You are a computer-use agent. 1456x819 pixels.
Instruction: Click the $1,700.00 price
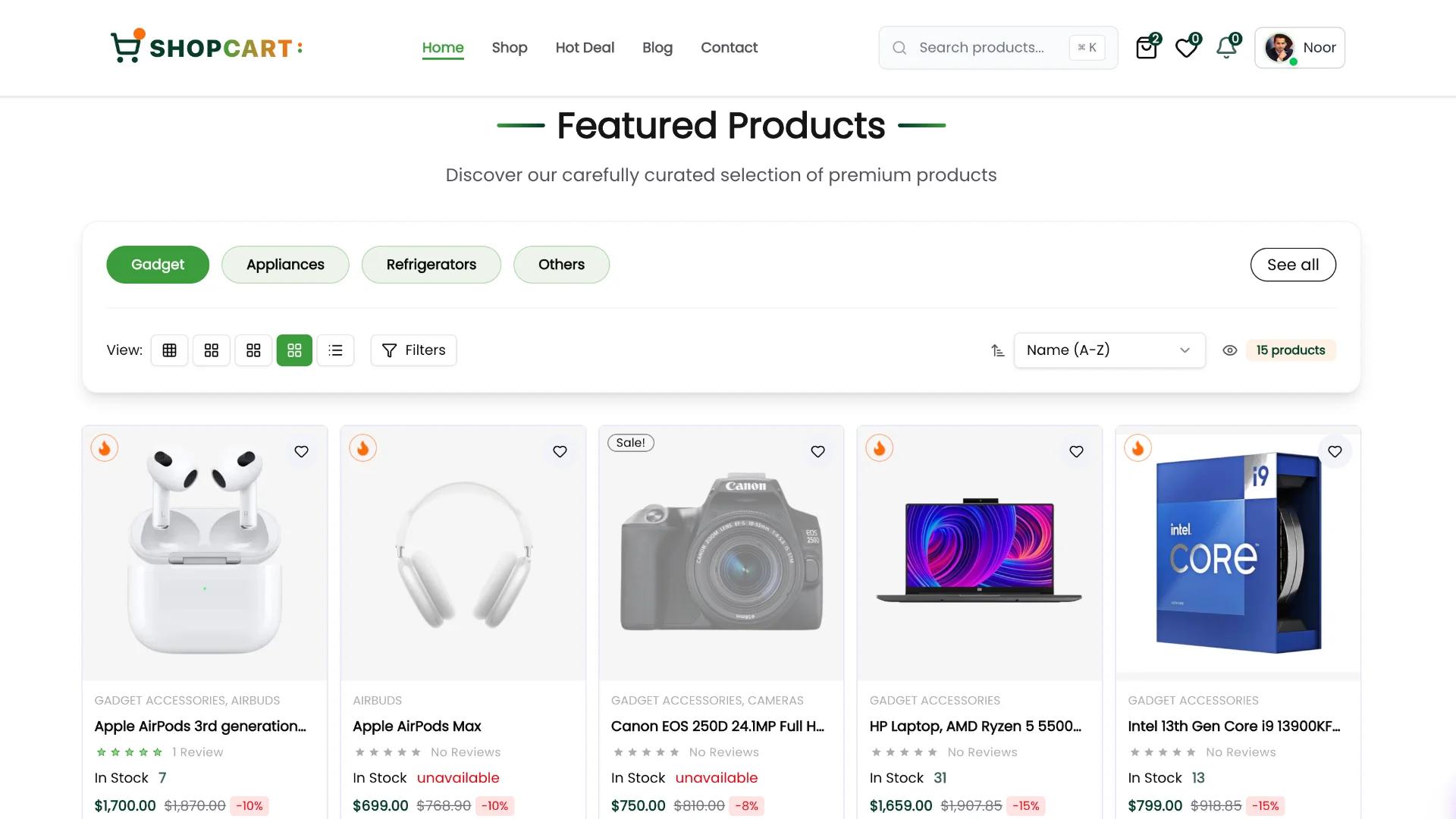125,806
